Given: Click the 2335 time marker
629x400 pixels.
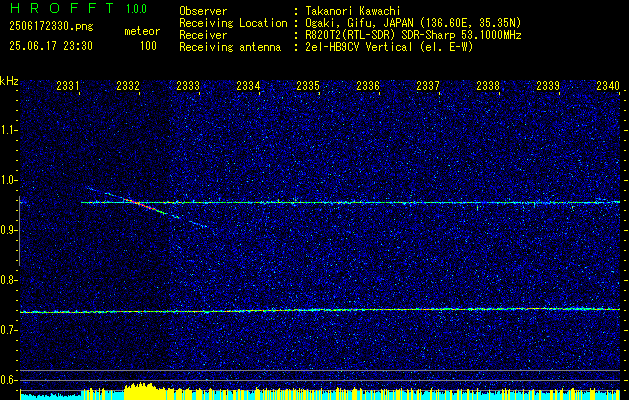Looking at the screenshot, I should tap(308, 85).
